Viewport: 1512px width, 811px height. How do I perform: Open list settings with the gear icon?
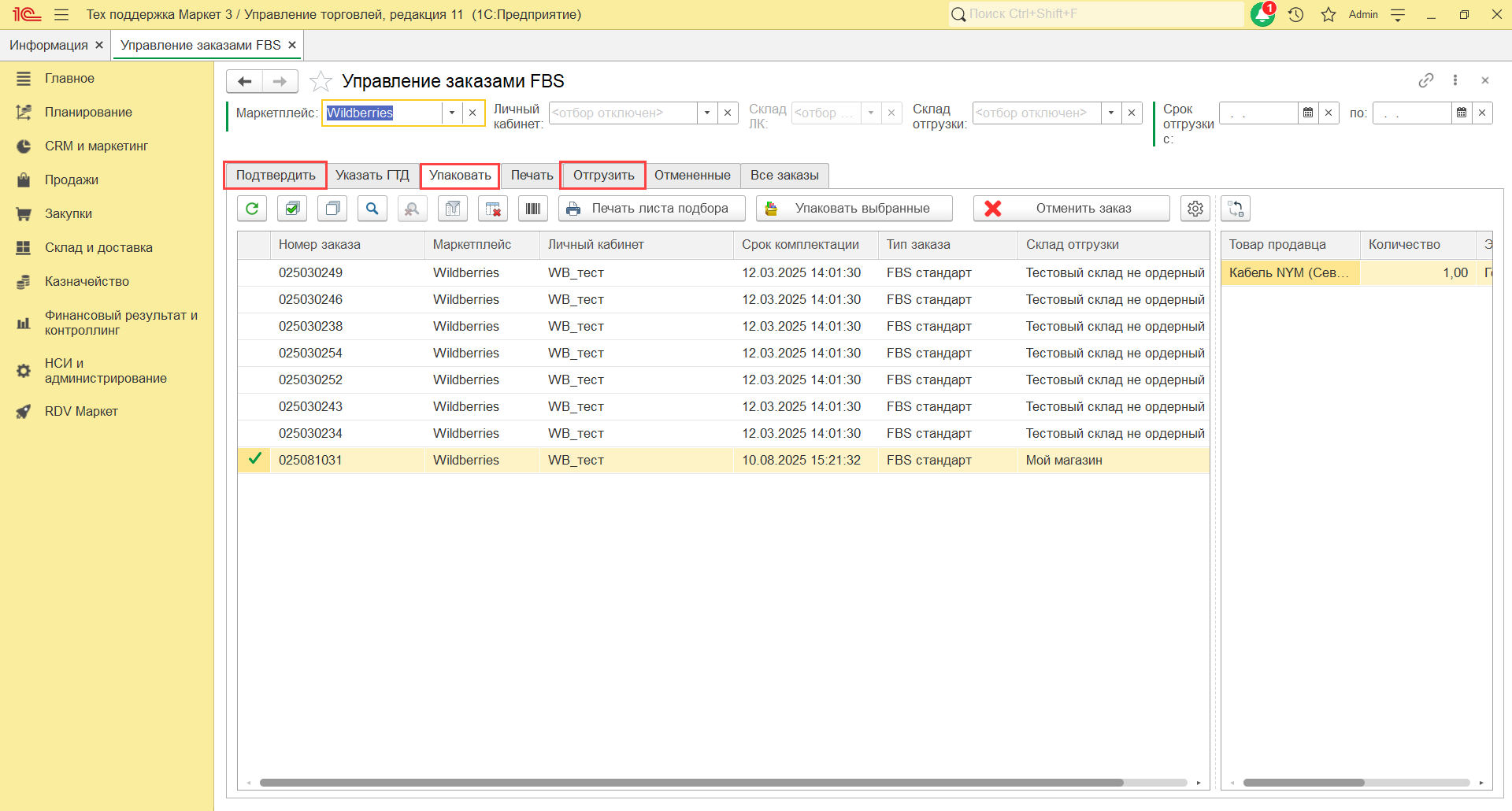(1195, 209)
